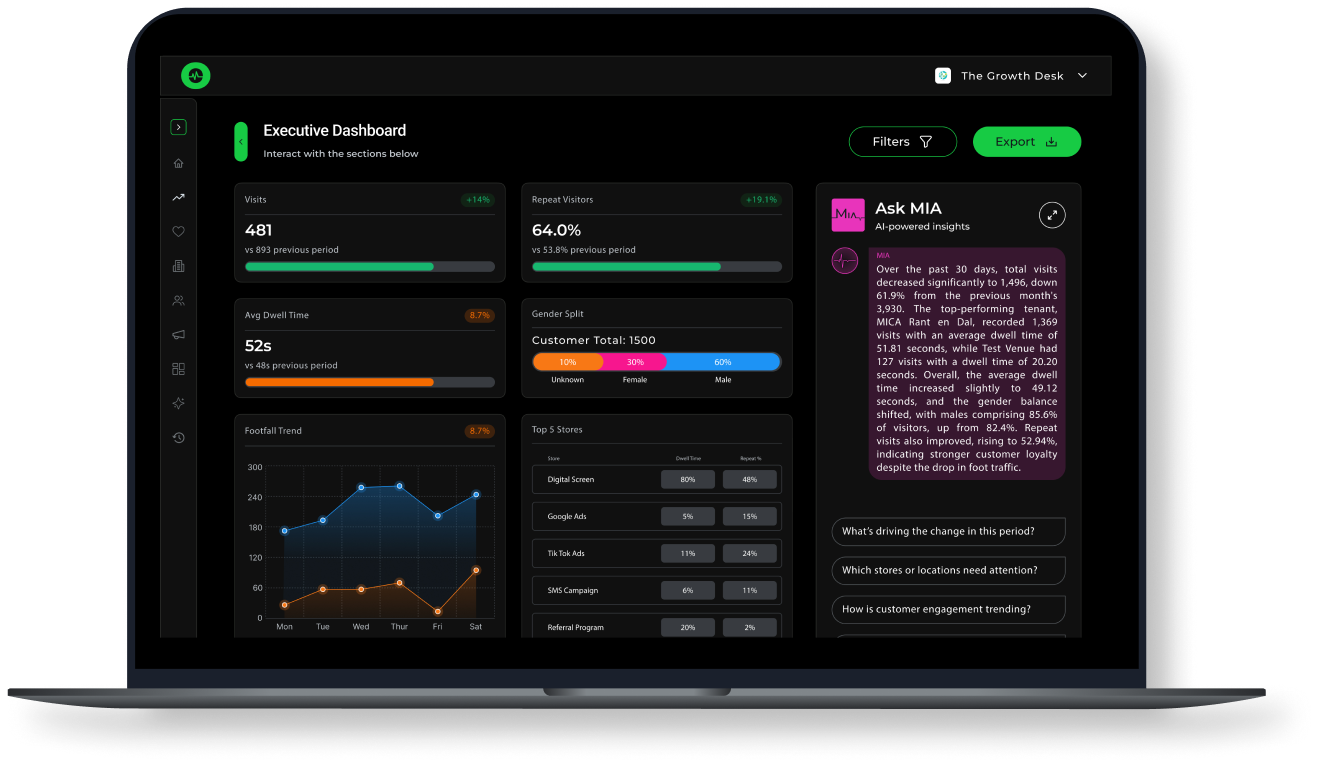This screenshot has width=1320, height=763.
Task: Click the green Export button
Action: tap(1027, 142)
